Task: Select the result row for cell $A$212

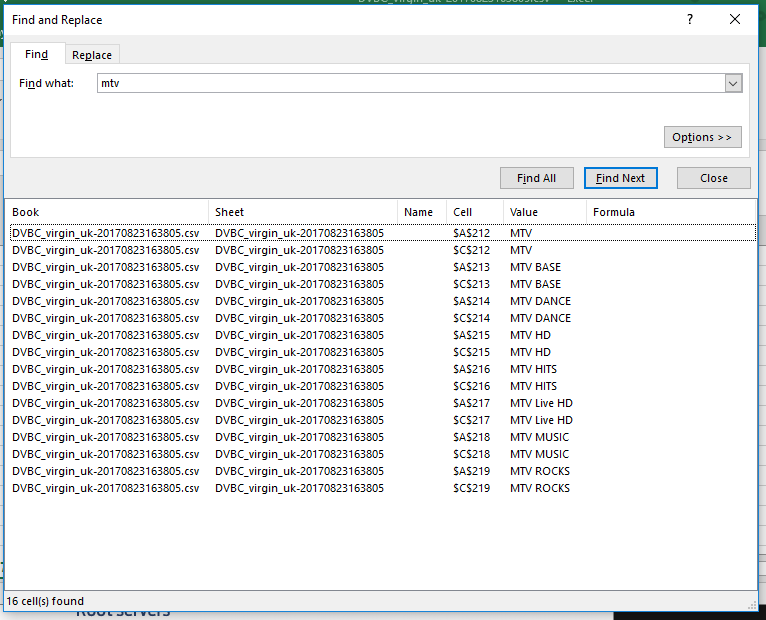Action: (x=383, y=233)
